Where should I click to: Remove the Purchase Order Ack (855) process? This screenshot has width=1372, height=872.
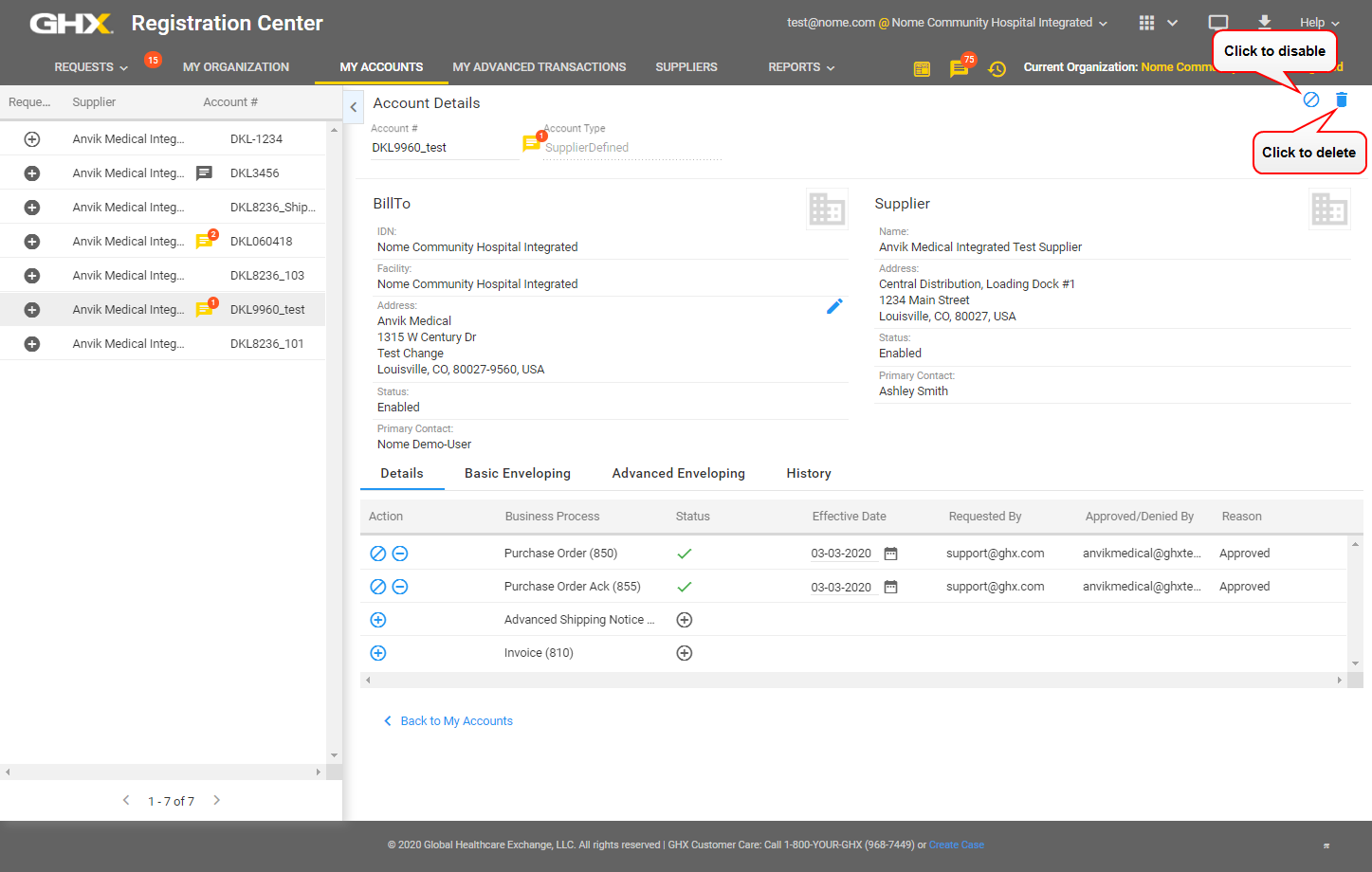click(x=400, y=587)
